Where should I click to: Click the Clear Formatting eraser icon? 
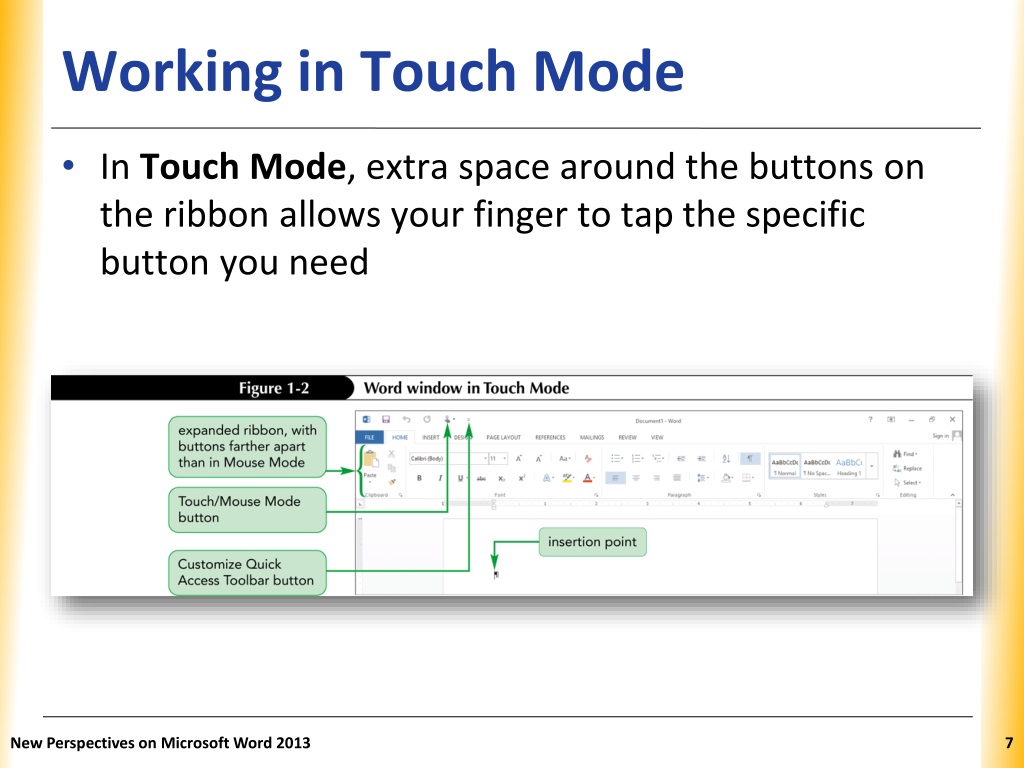click(588, 458)
